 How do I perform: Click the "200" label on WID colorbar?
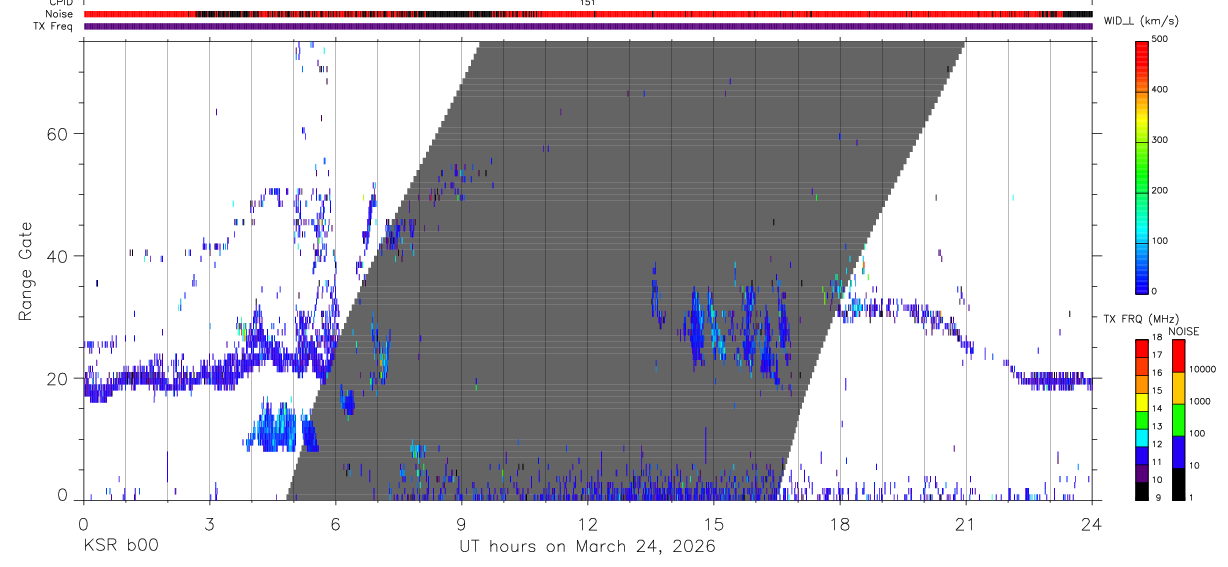[x=1160, y=190]
